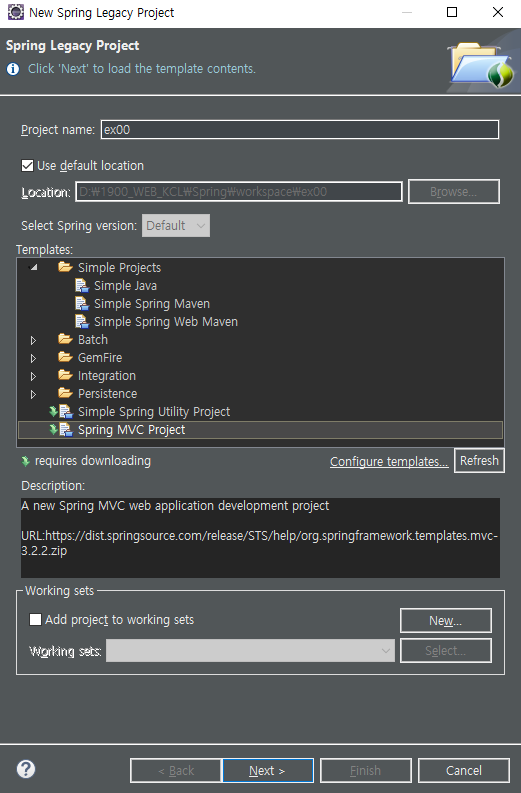
Task: Cancel the new project wizard
Action: pos(464,770)
